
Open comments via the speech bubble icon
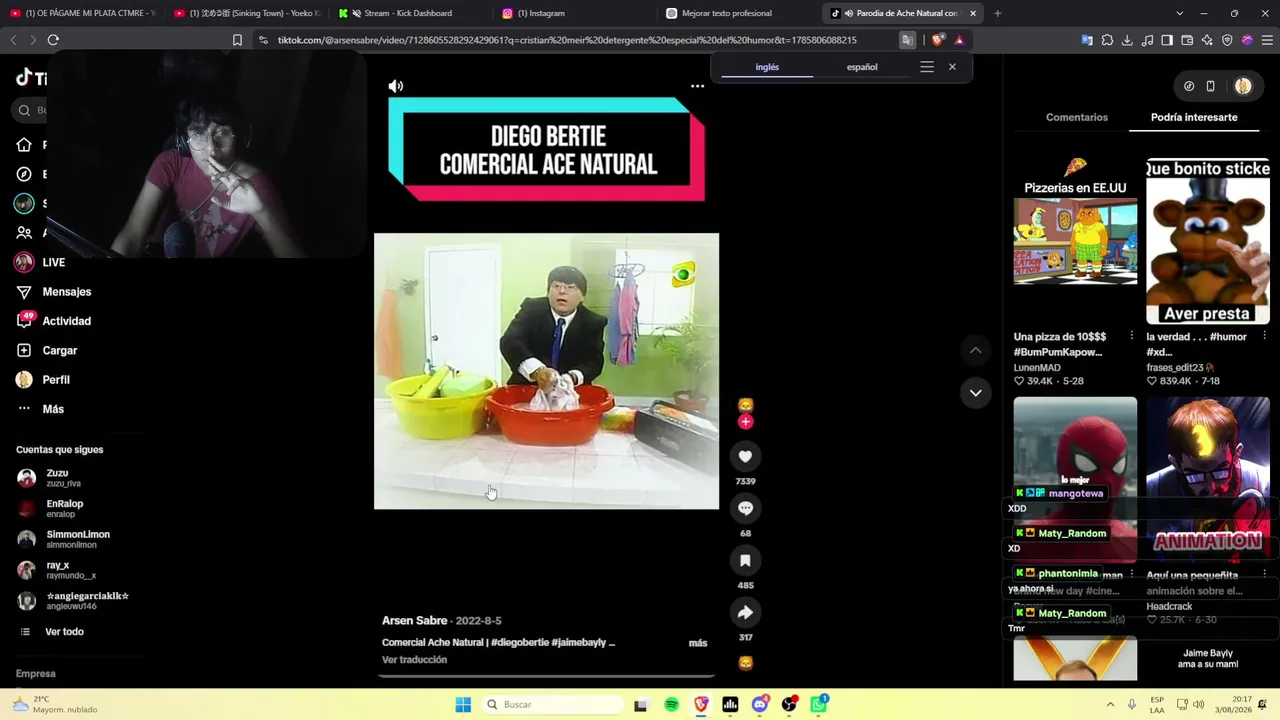point(745,509)
